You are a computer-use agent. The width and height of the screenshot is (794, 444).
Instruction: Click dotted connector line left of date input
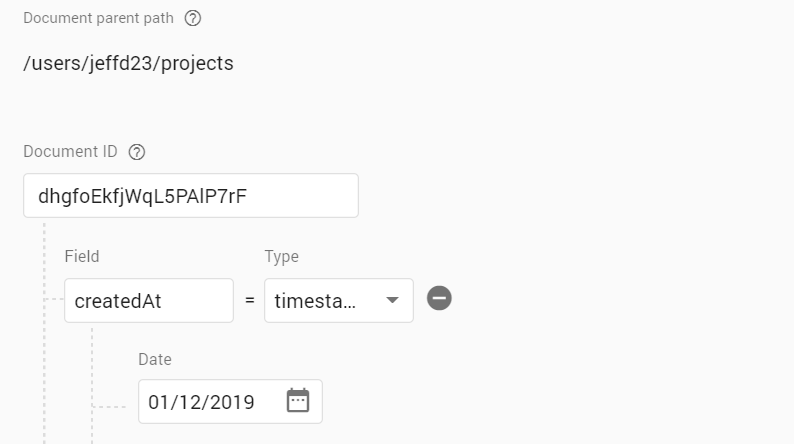pos(112,407)
